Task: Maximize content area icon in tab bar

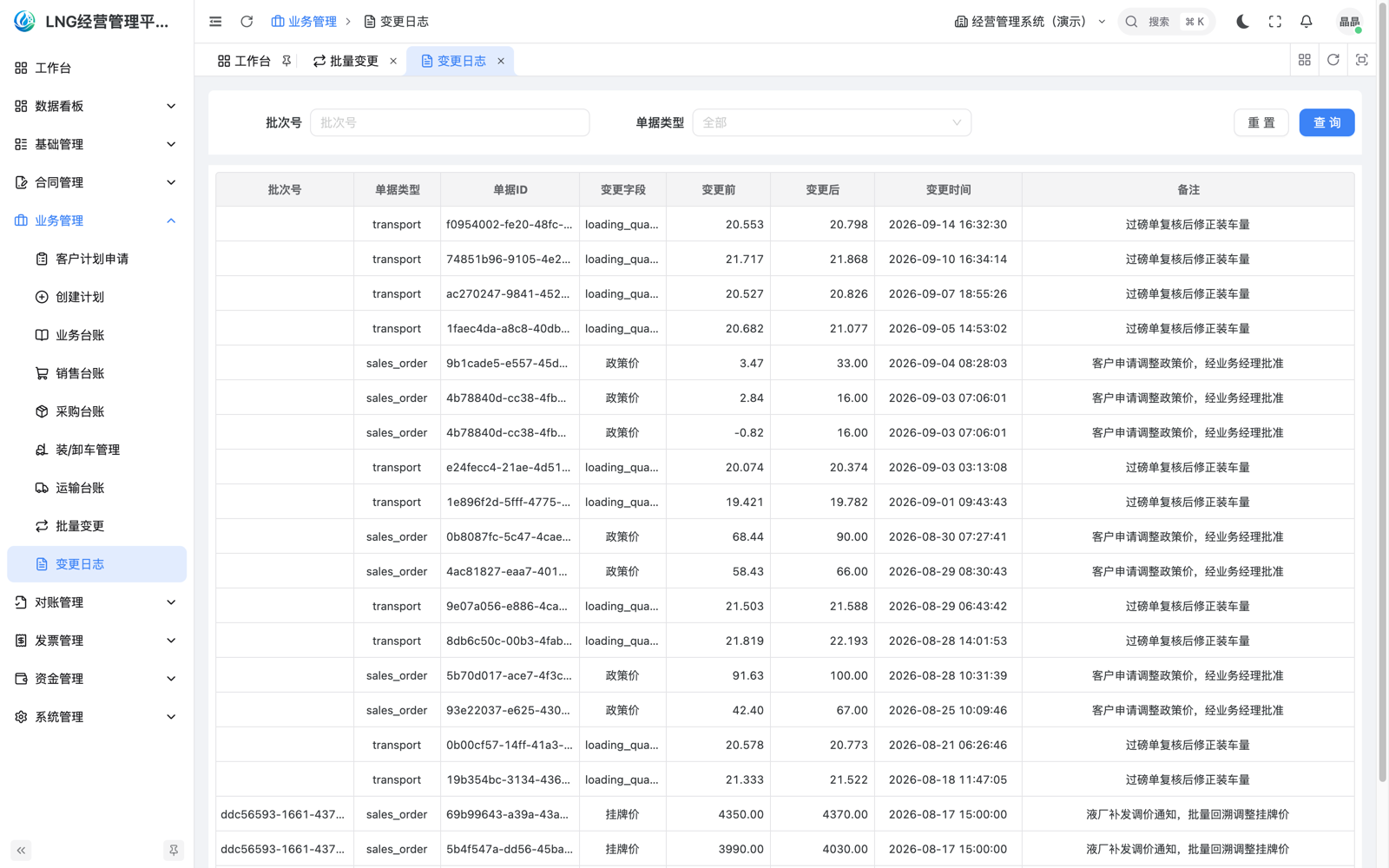Action: click(x=1361, y=60)
